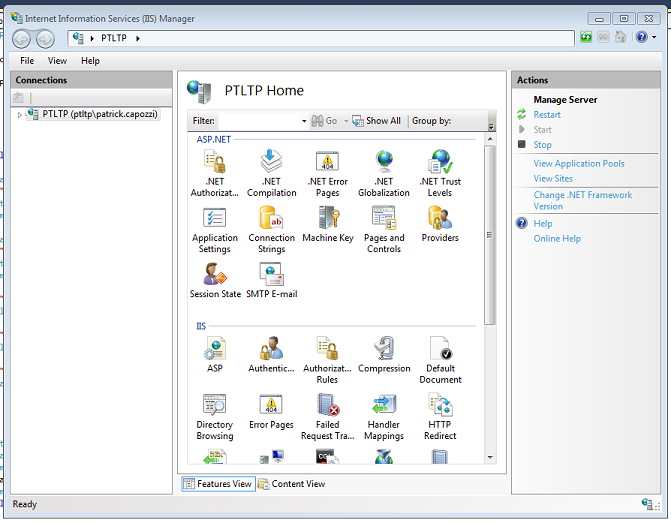Image resolution: width=671 pixels, height=523 pixels.
Task: Open the Filter combo box dropdown
Action: click(x=304, y=121)
